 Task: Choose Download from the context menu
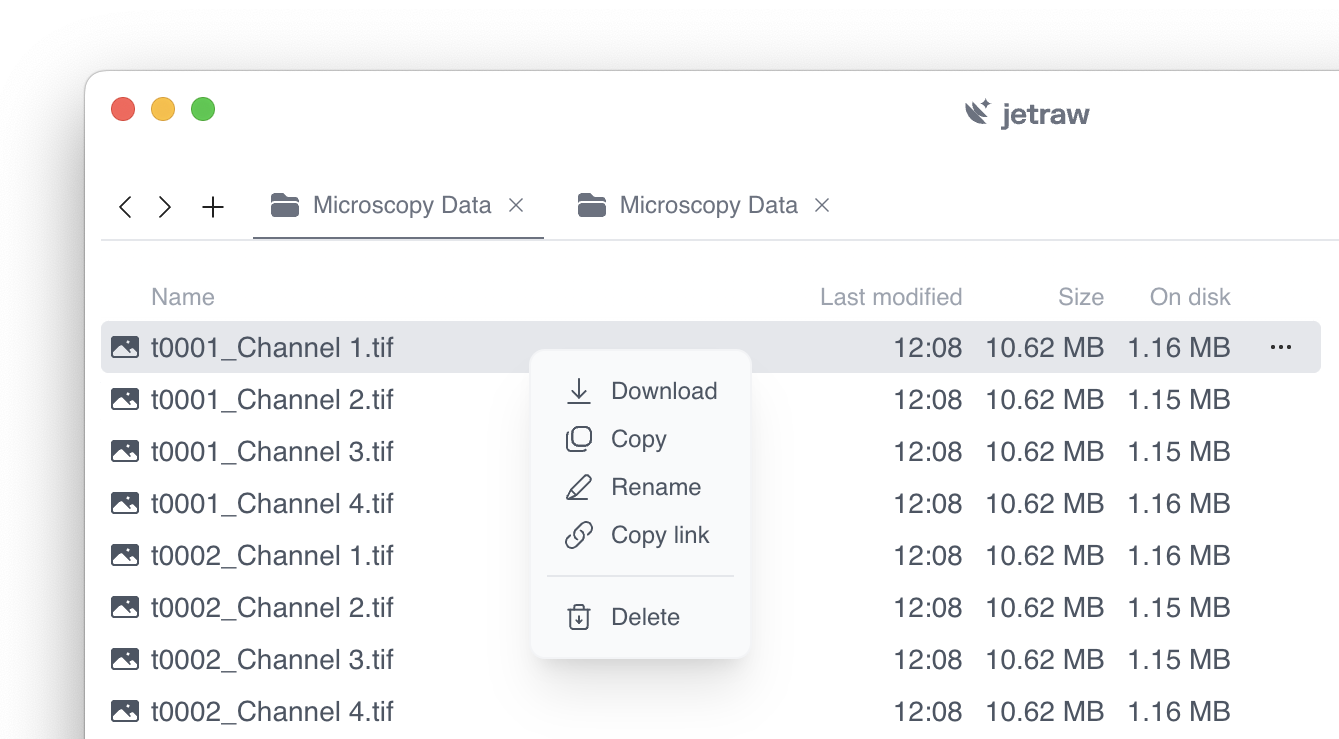click(x=663, y=391)
